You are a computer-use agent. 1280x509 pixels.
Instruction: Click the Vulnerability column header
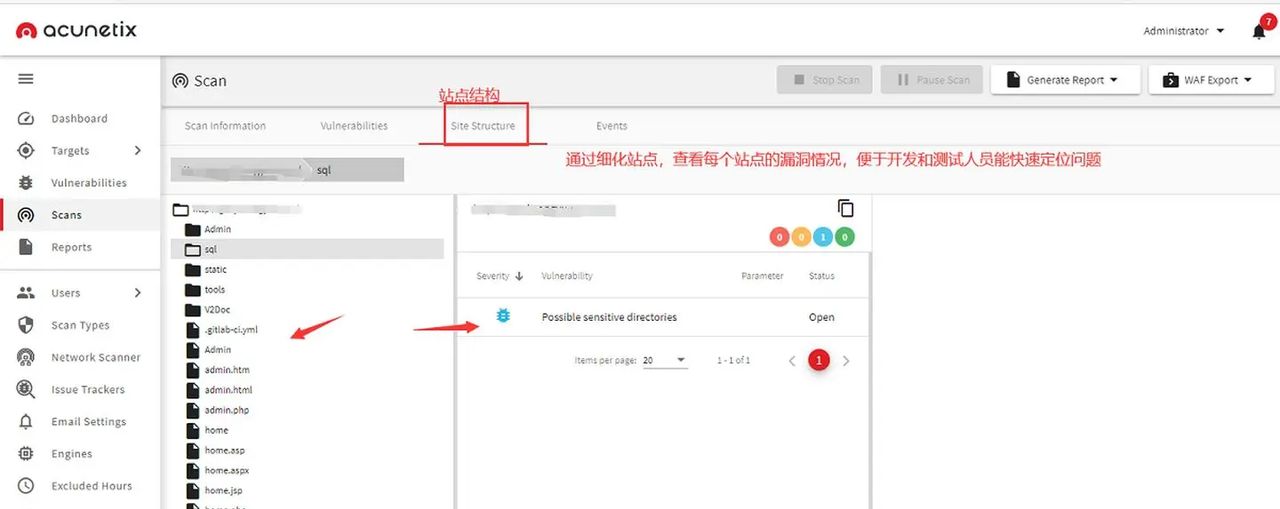pos(567,276)
